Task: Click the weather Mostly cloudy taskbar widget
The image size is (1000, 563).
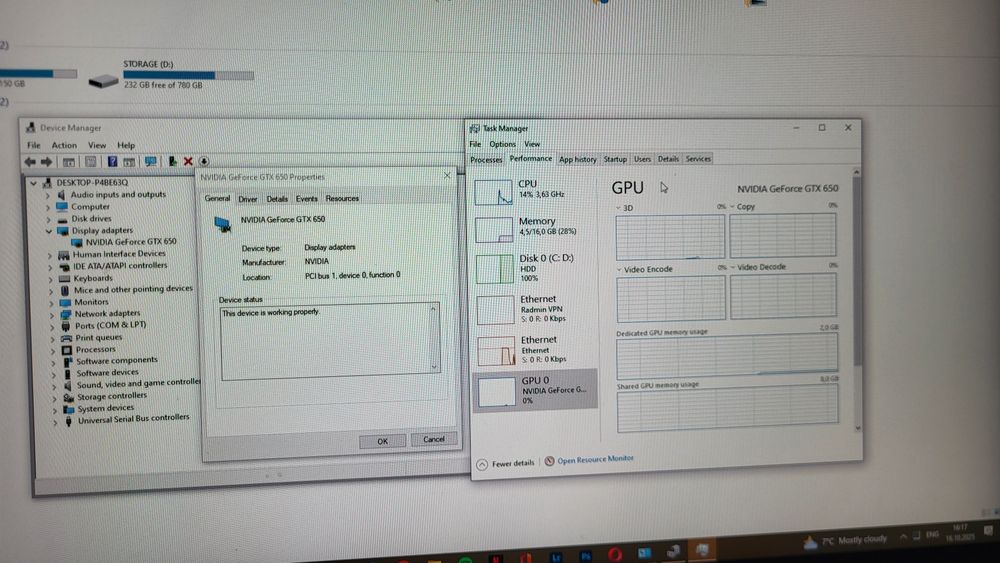Action: click(844, 541)
